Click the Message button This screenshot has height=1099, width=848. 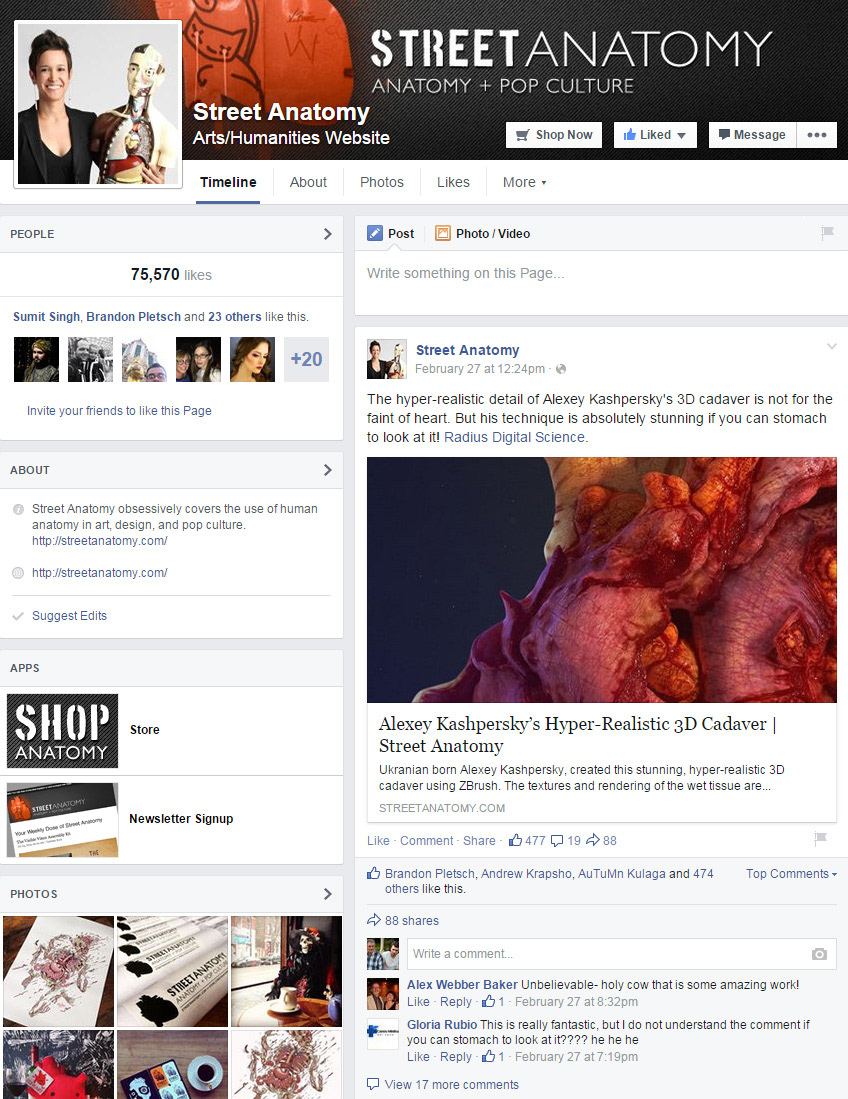[752, 135]
